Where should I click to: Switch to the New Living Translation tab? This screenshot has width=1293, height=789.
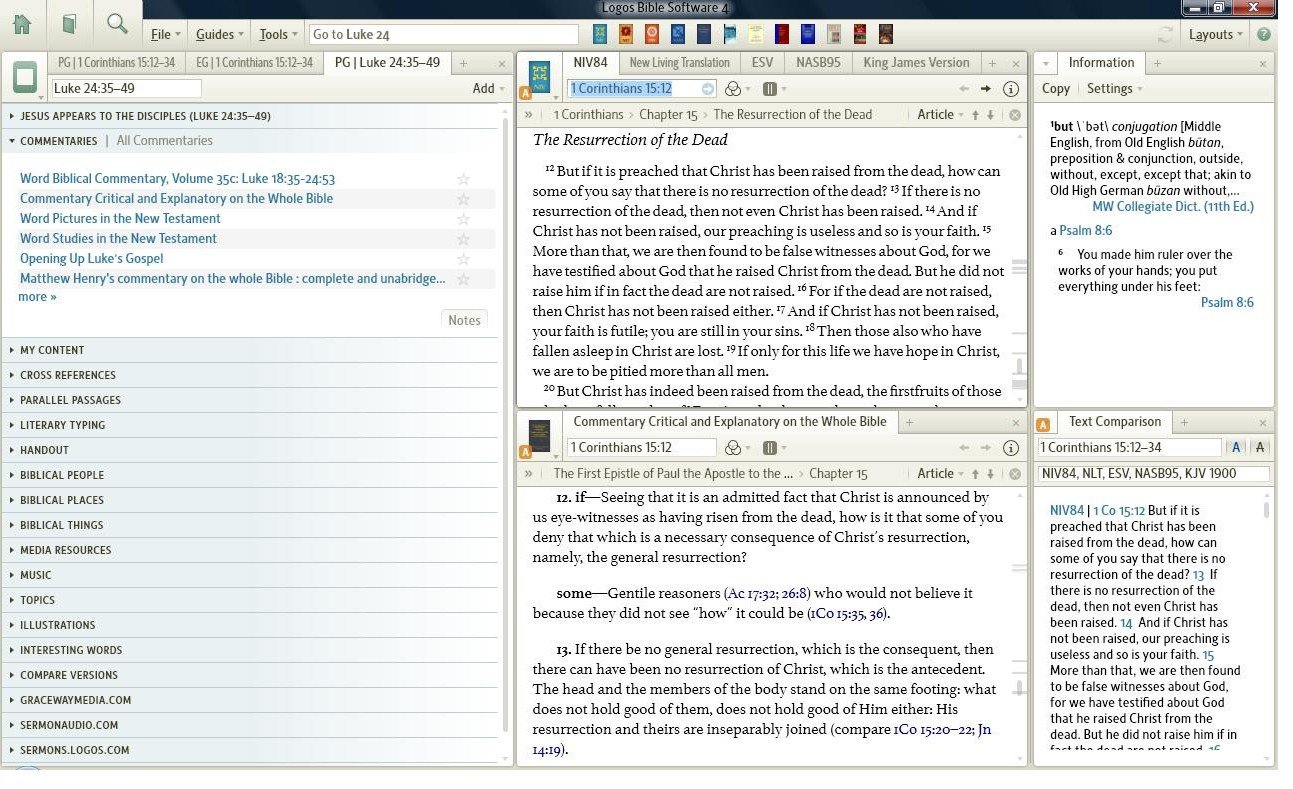pyautogui.click(x=679, y=62)
